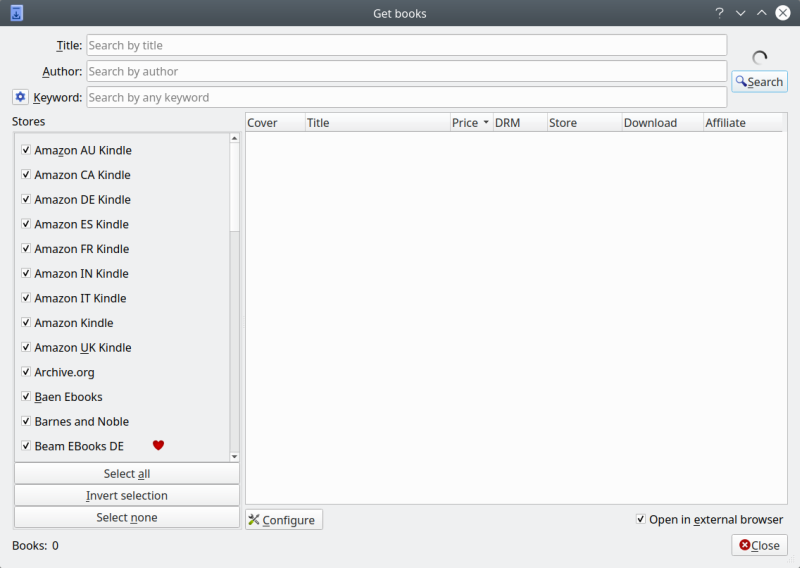This screenshot has width=800, height=568.
Task: Uncheck Amazon AU Kindle store
Action: tap(26, 150)
